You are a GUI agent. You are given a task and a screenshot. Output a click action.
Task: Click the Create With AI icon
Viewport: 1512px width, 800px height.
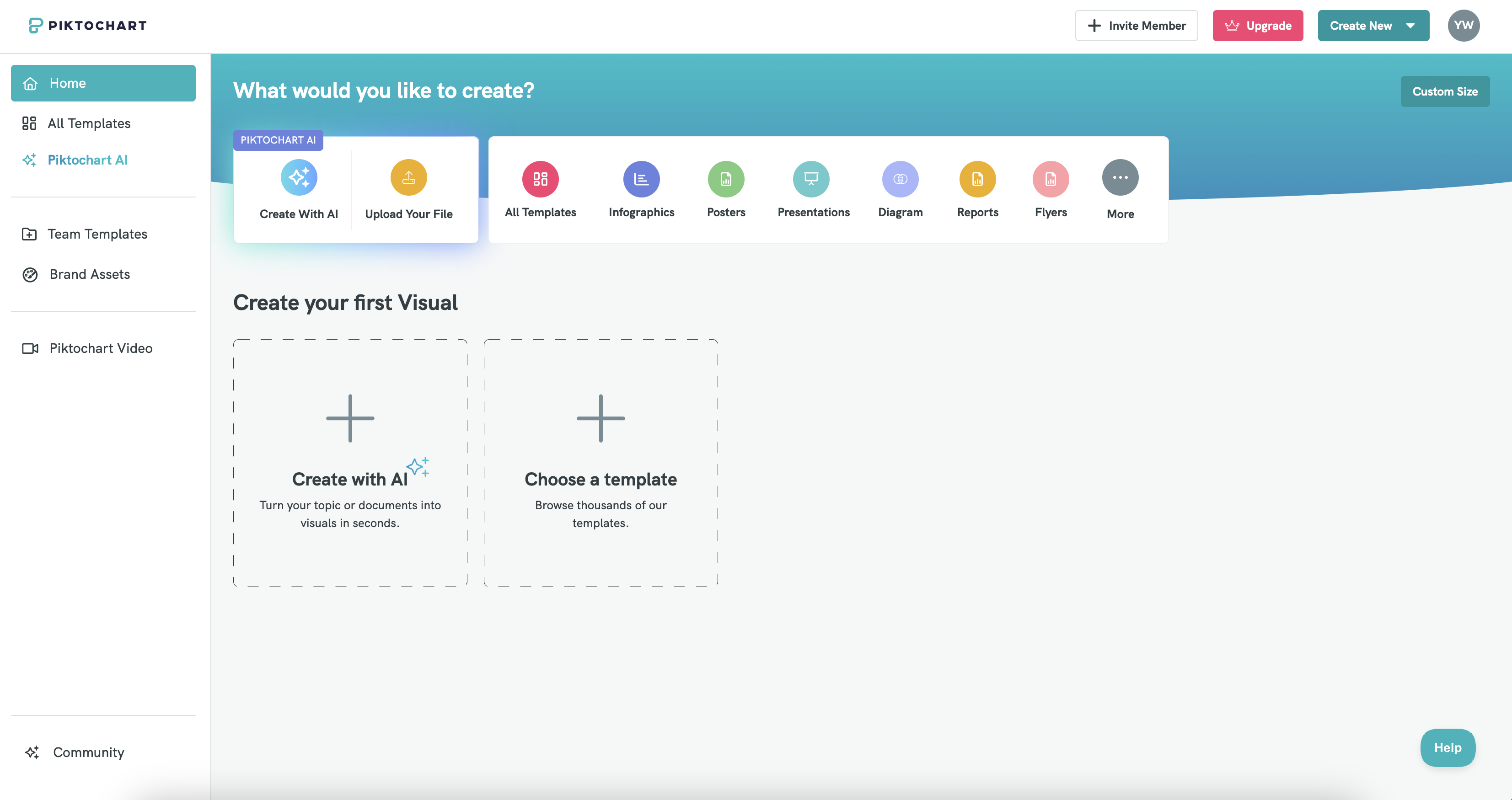pyautogui.click(x=299, y=177)
